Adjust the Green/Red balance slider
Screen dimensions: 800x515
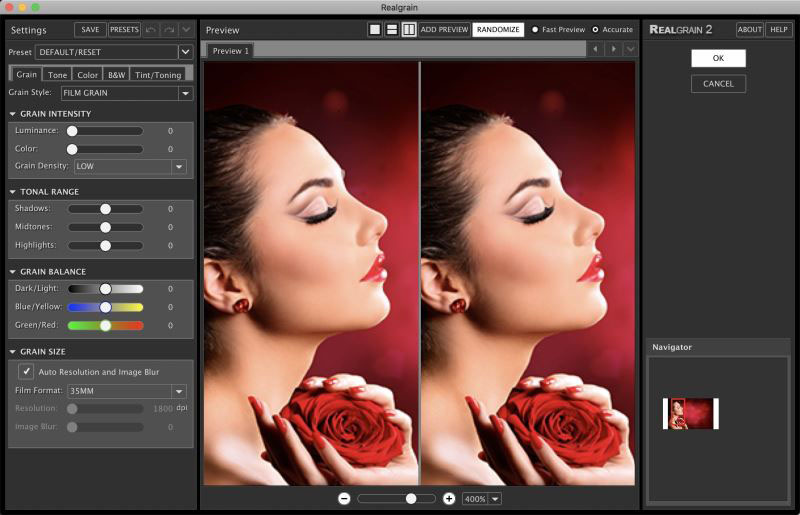coord(106,326)
